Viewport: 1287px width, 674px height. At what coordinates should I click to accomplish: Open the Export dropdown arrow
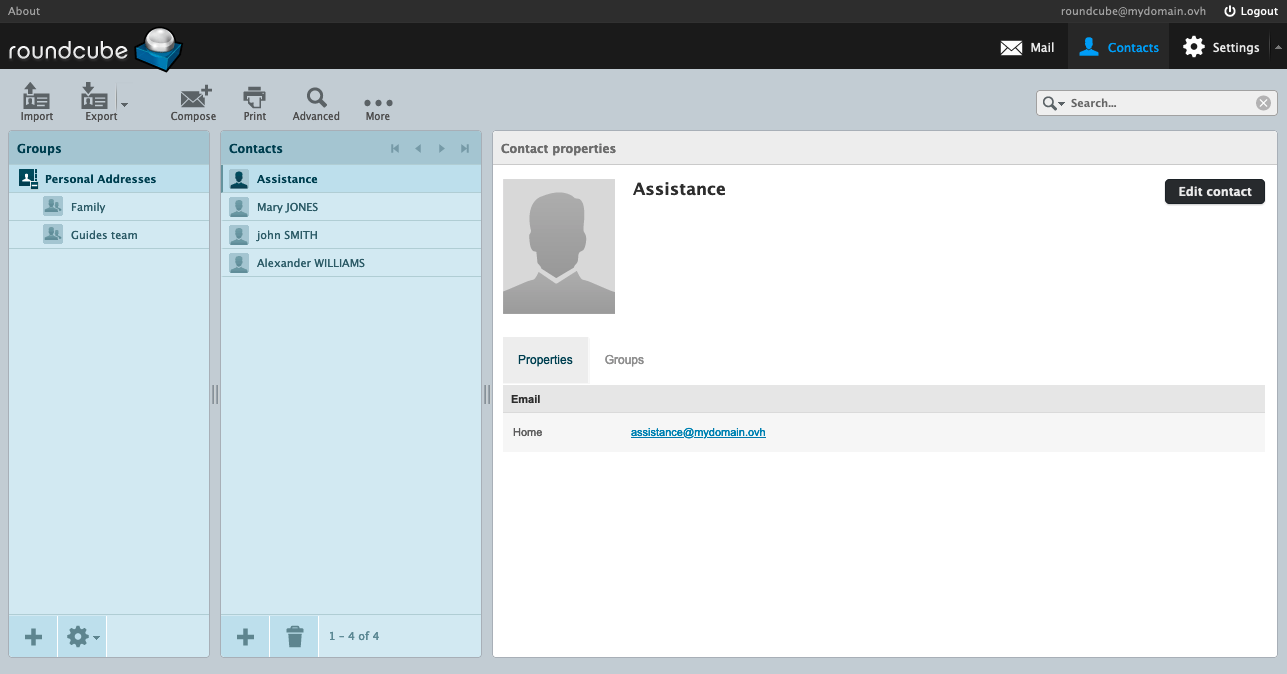pos(124,104)
